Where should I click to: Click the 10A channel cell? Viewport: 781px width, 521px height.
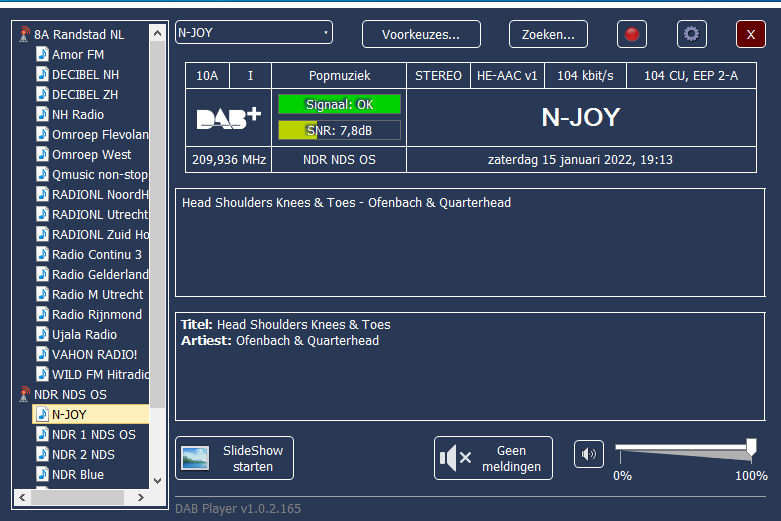tap(207, 76)
